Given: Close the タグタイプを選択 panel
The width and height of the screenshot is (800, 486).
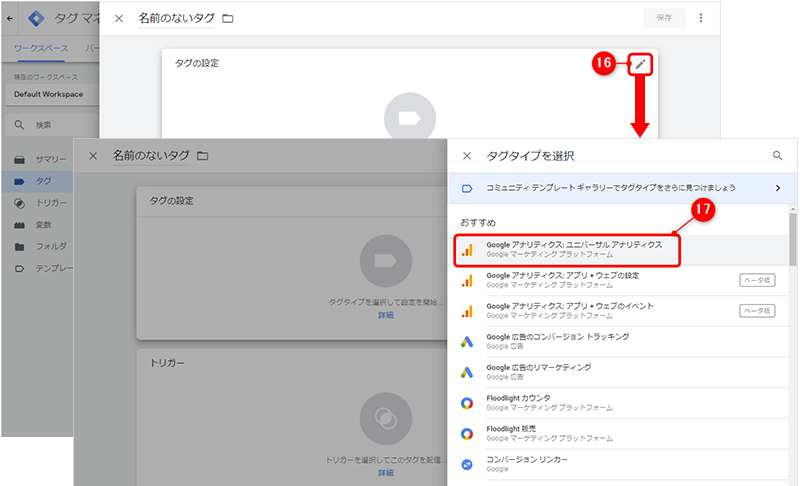Looking at the screenshot, I should 467,156.
